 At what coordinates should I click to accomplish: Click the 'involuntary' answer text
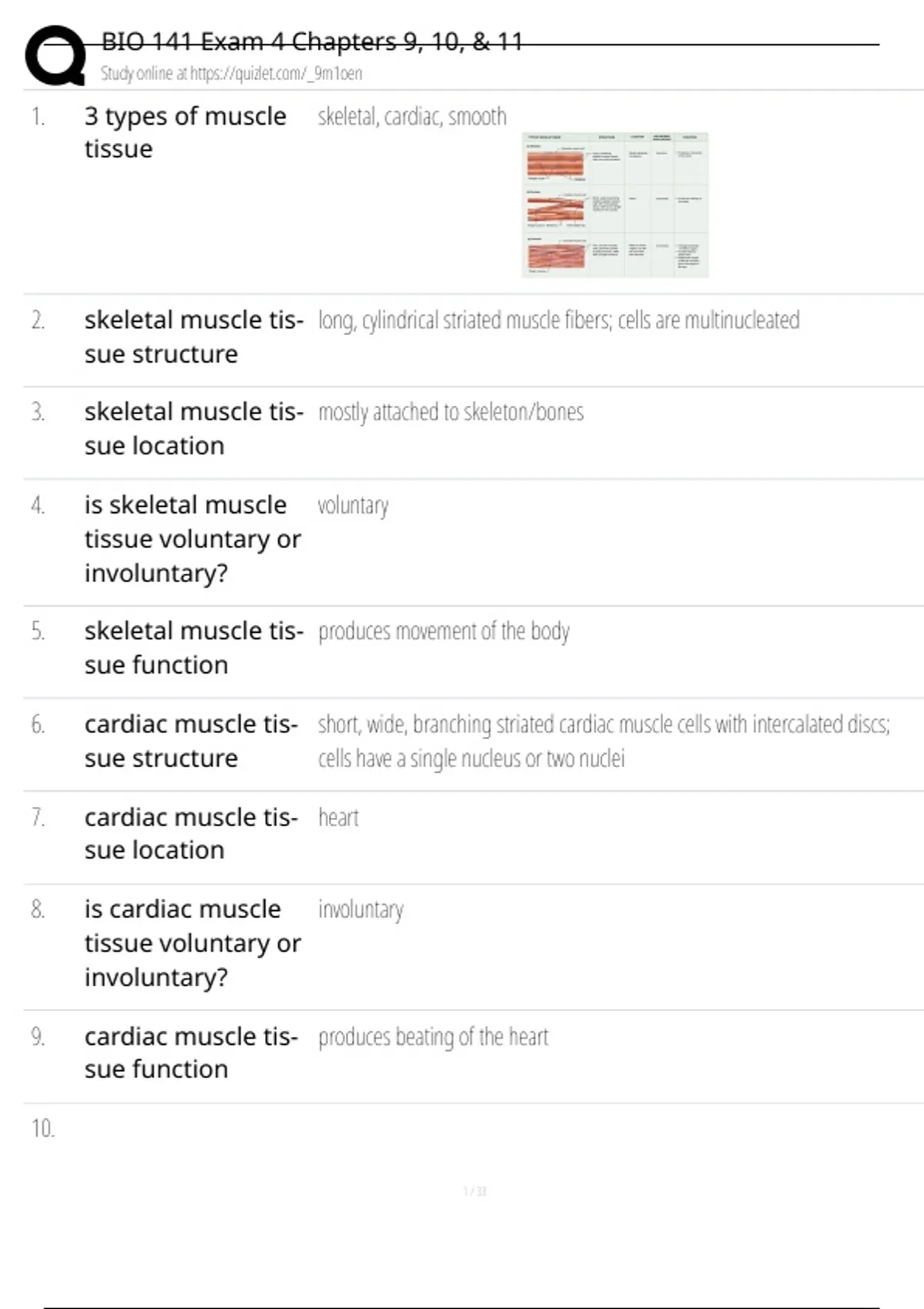tap(360, 910)
